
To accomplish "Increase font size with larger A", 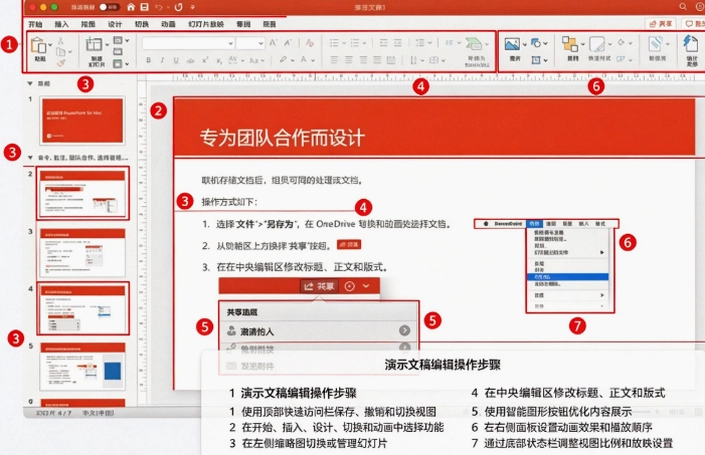I will (x=273, y=43).
